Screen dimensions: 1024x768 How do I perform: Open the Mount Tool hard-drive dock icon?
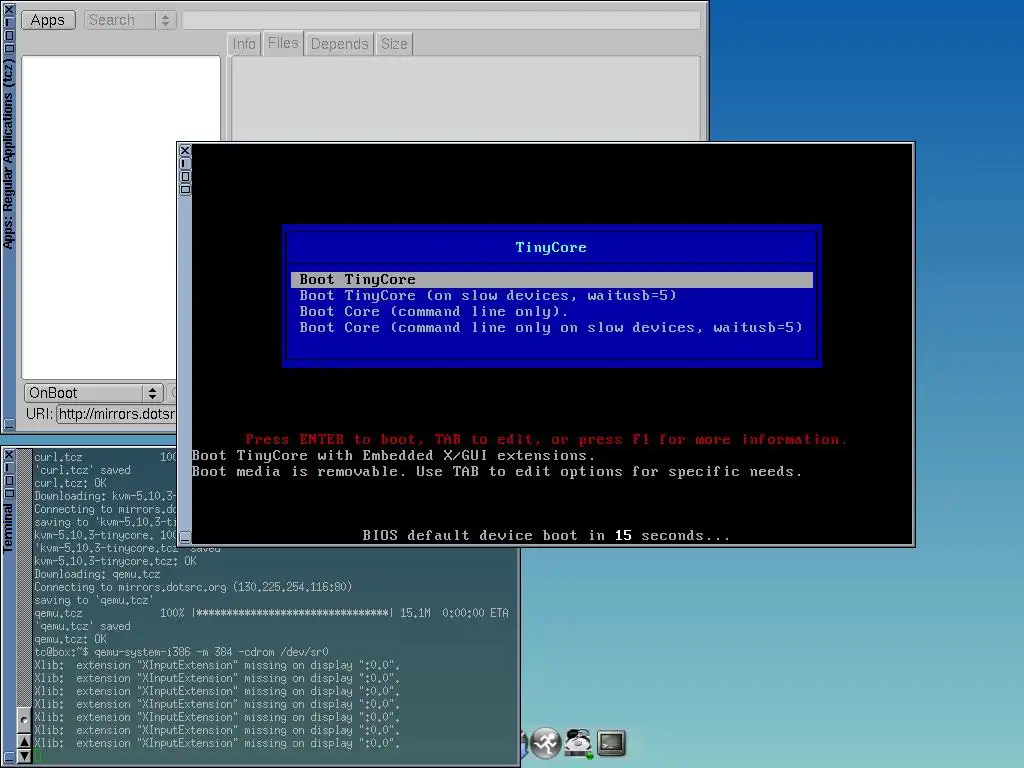(x=578, y=743)
